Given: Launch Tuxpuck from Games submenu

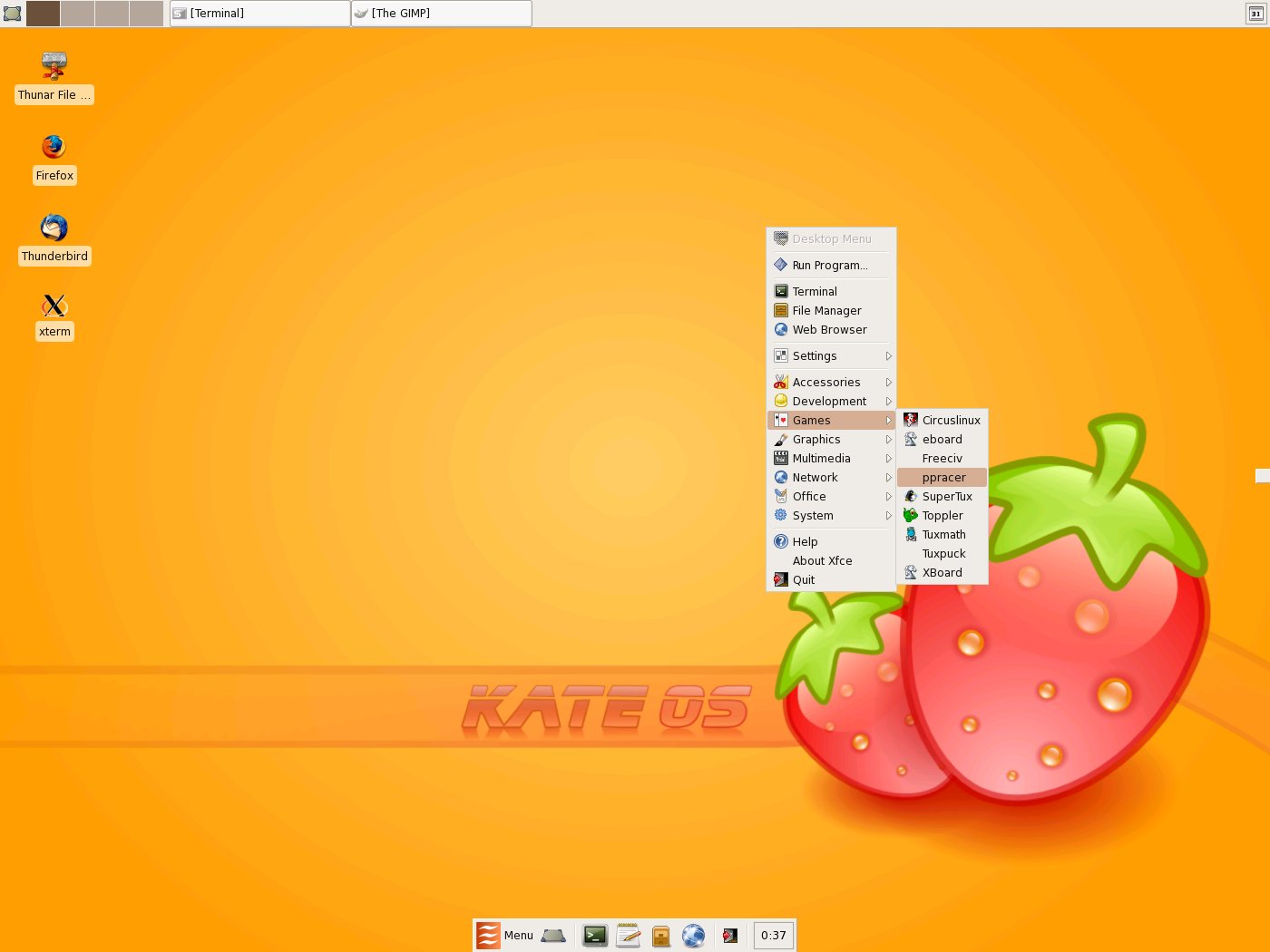Looking at the screenshot, I should point(942,553).
